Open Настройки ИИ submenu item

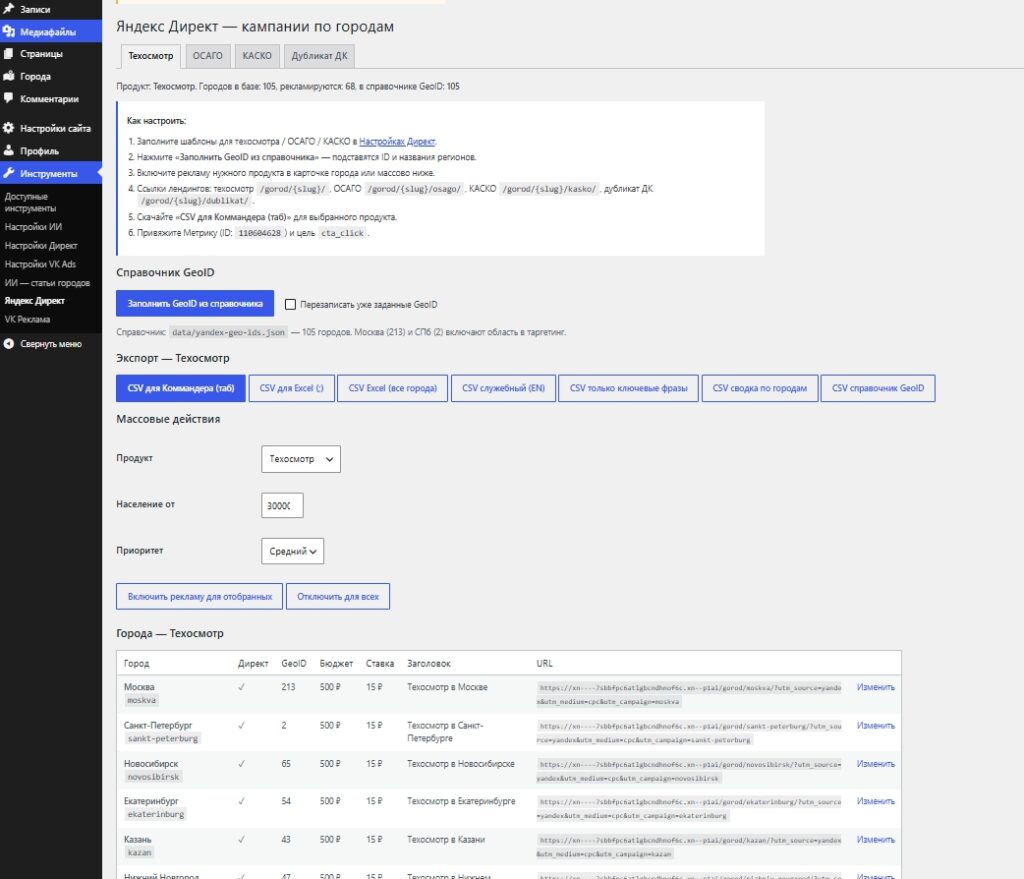point(33,227)
